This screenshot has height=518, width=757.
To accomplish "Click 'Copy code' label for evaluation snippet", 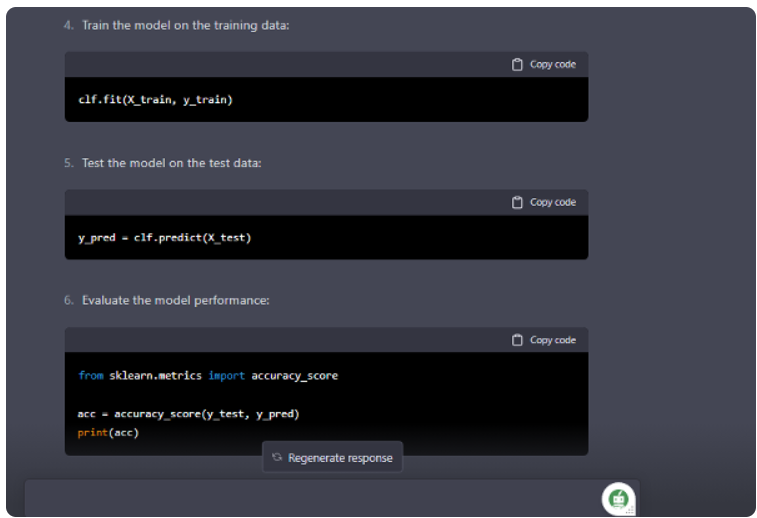I will tap(553, 340).
